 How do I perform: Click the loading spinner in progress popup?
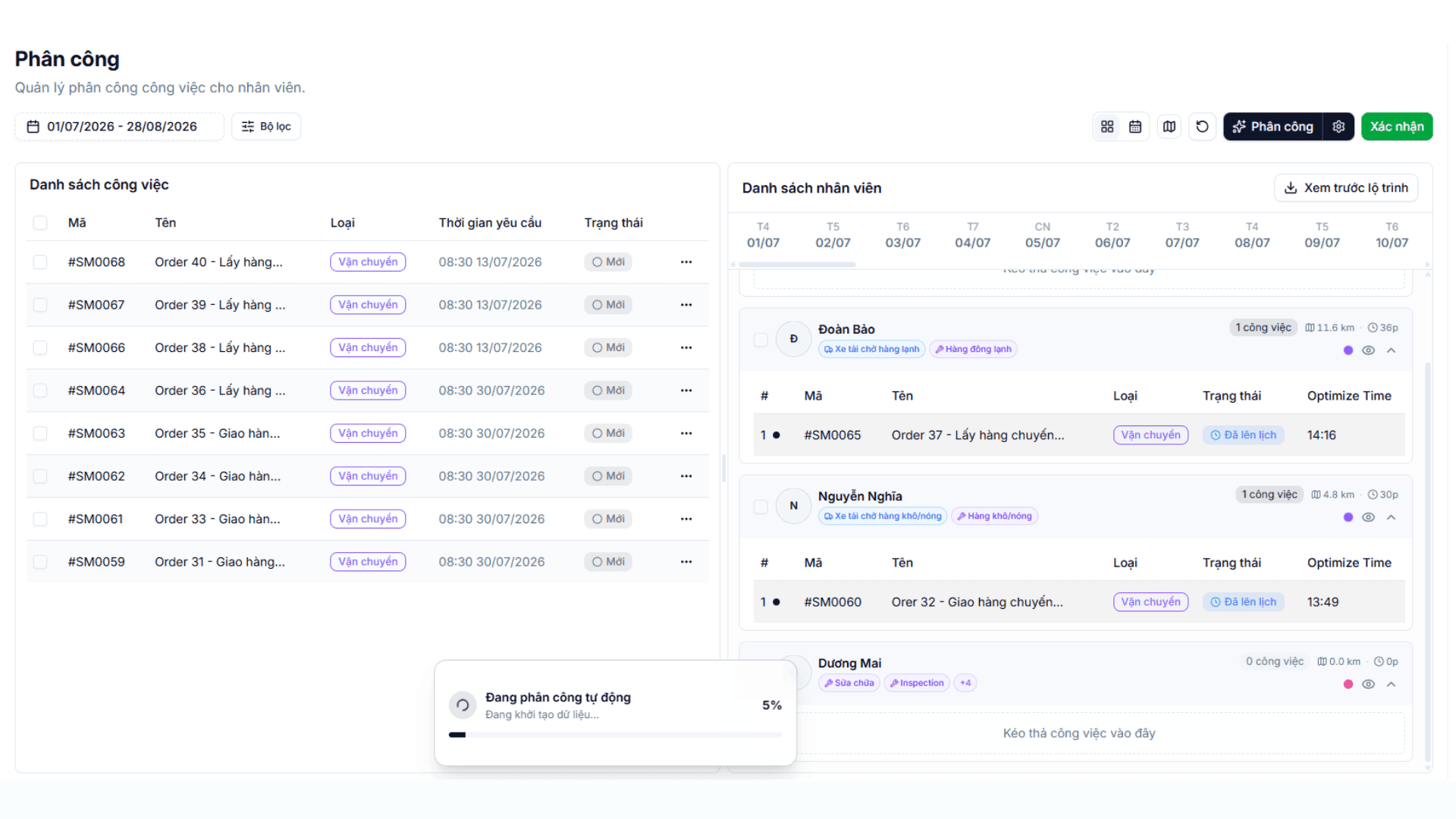click(x=463, y=705)
